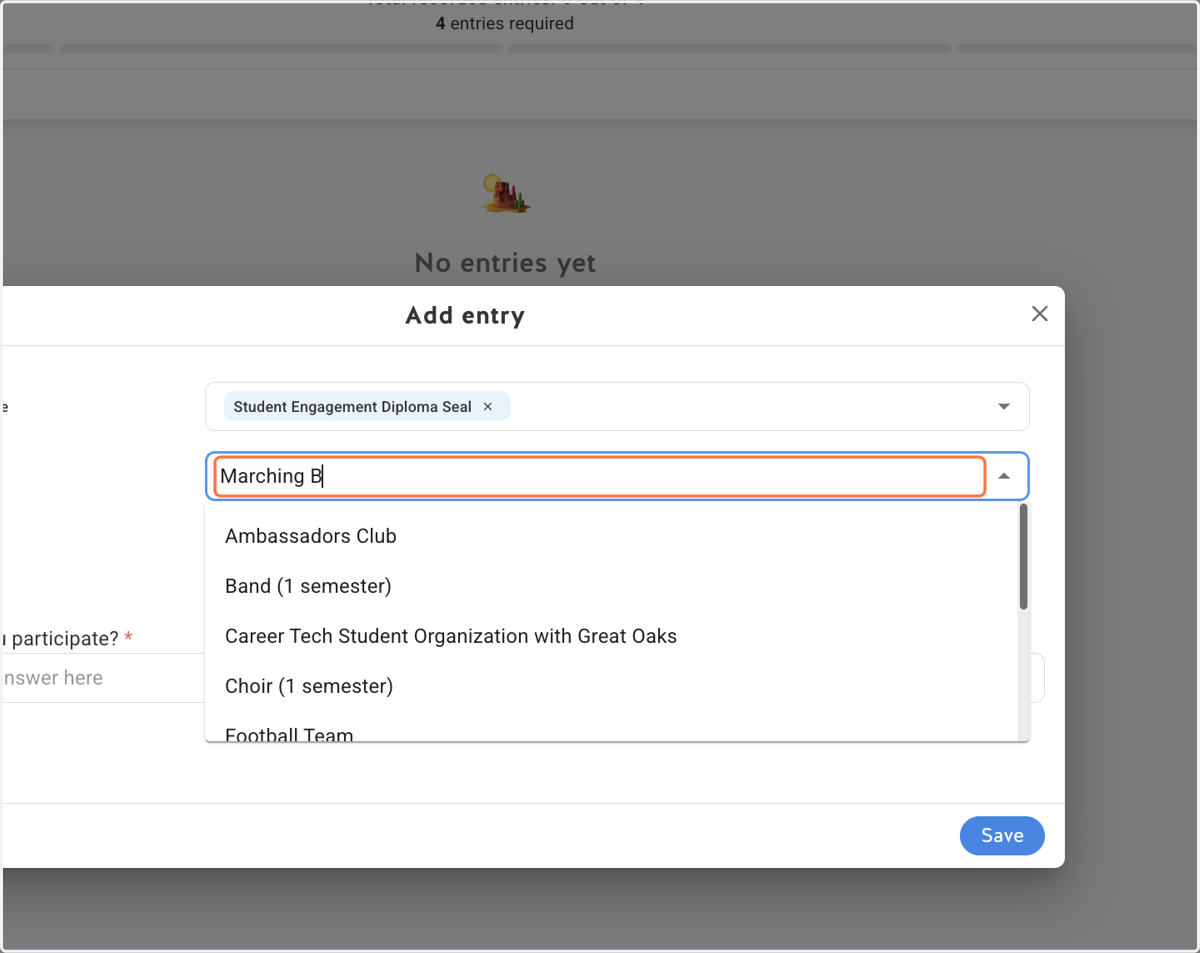
Task: Click the dropdown list scrollbar
Action: 1023,557
